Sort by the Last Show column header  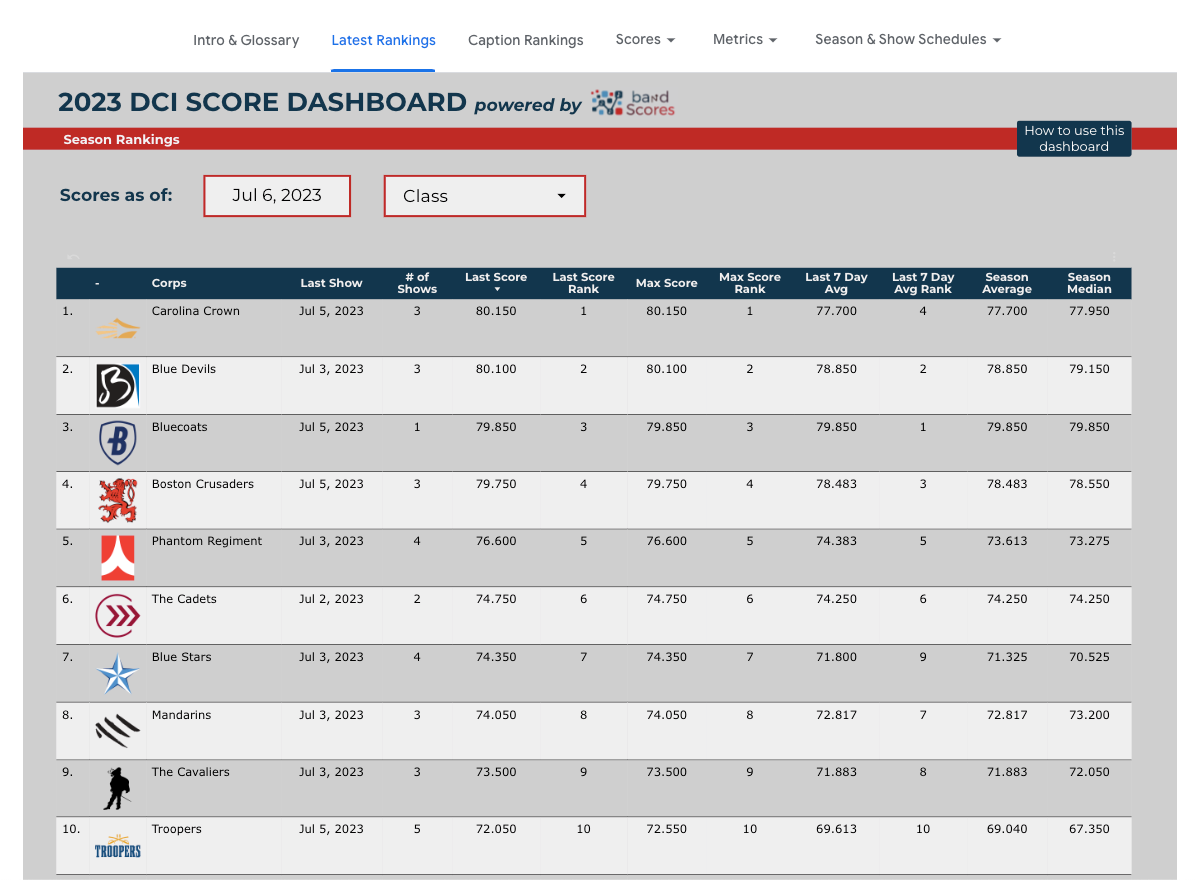coord(331,283)
